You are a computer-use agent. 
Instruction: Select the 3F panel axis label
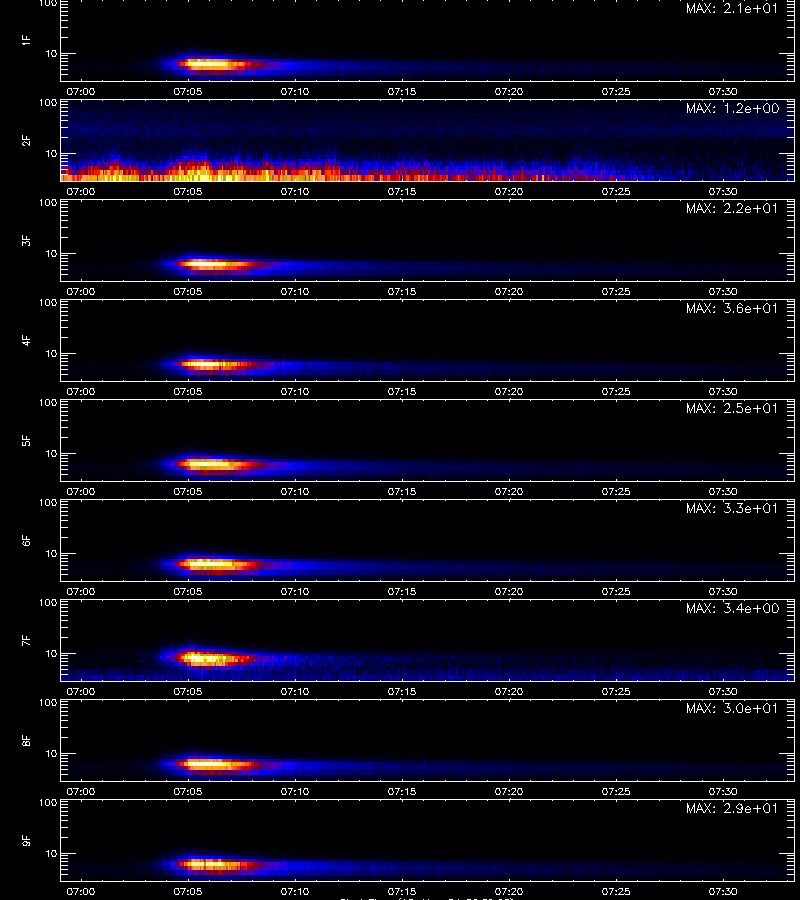[x=25, y=240]
